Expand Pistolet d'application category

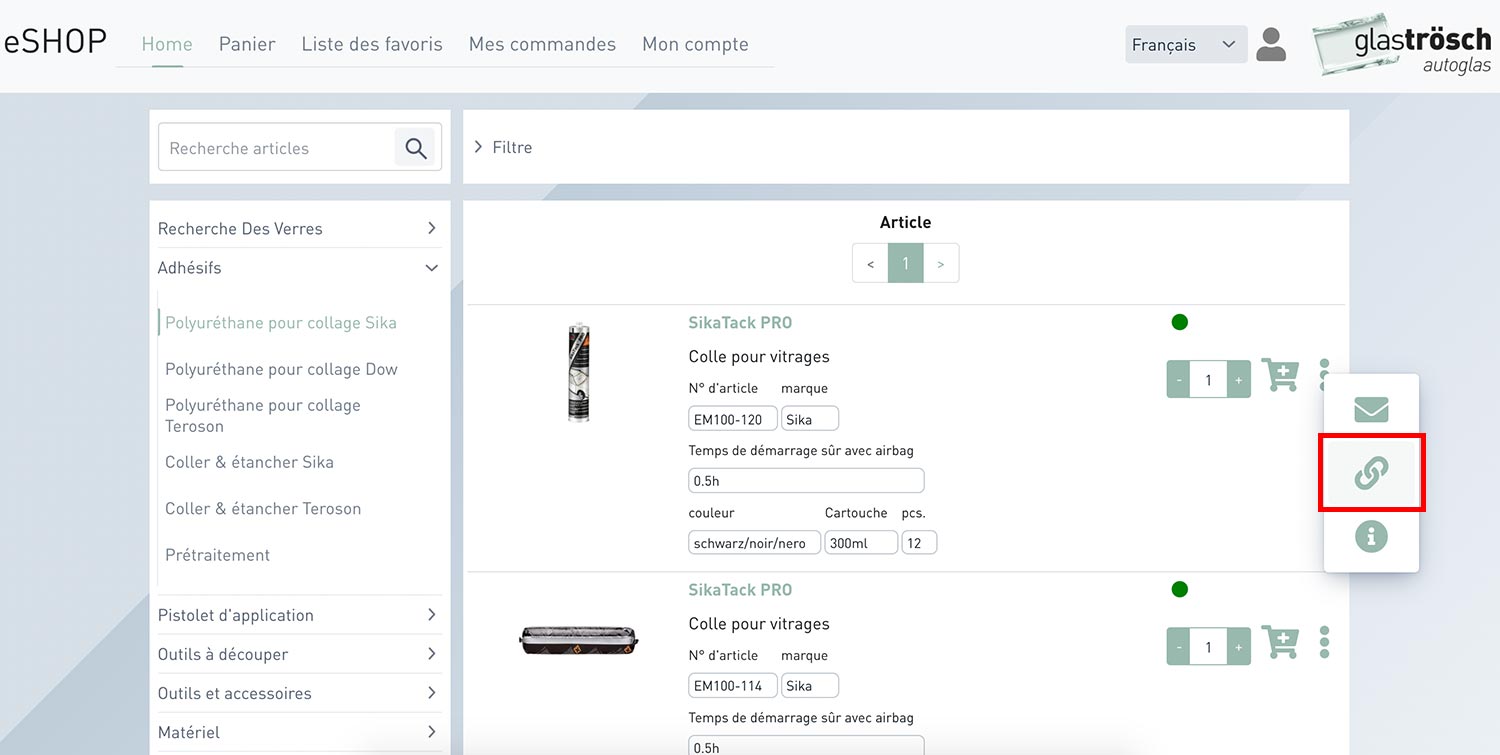pyautogui.click(x=298, y=615)
